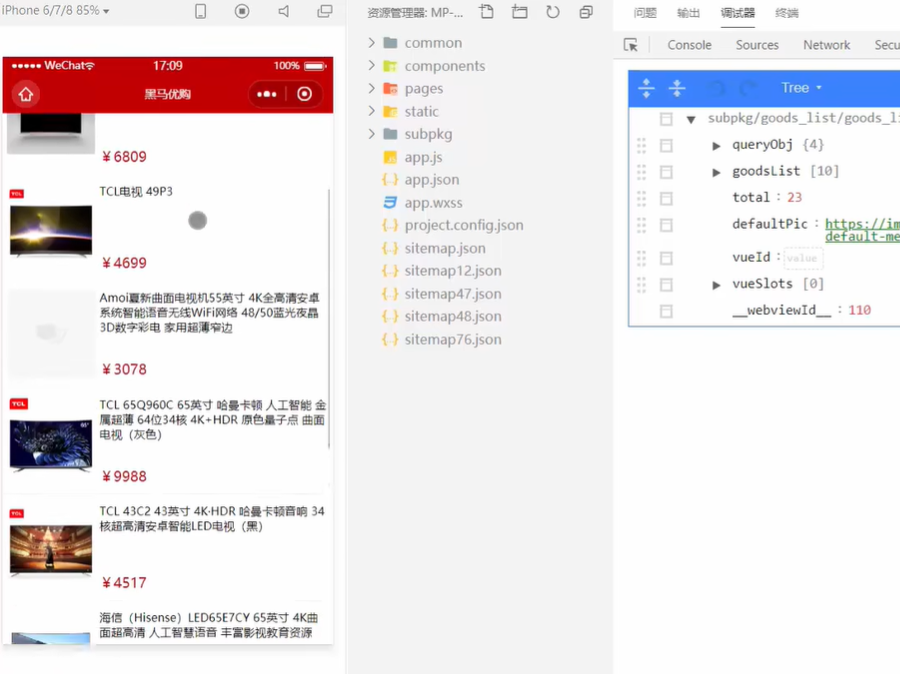Switch to the 输出 panel tab
The height and width of the screenshot is (674, 900).
pos(688,13)
